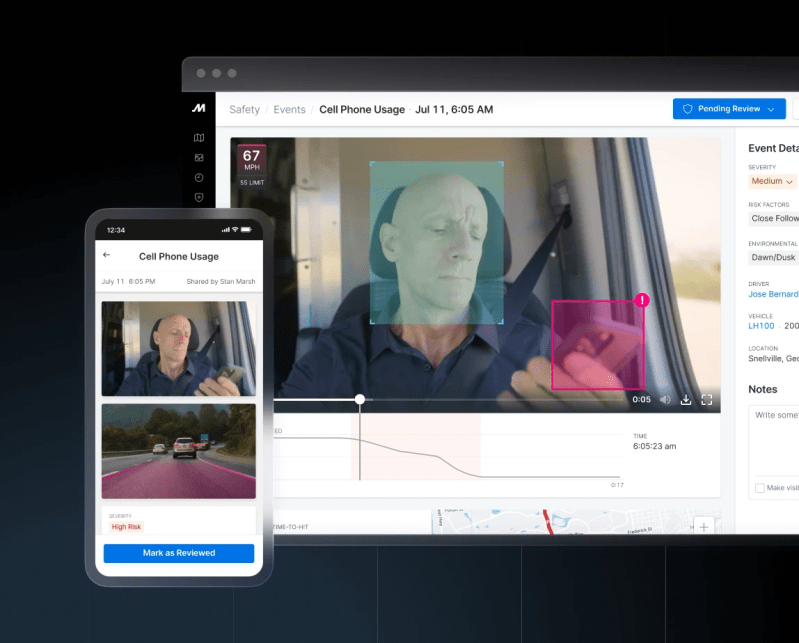799x643 pixels.
Task: Open the map icon in sidebar
Action: point(199,138)
